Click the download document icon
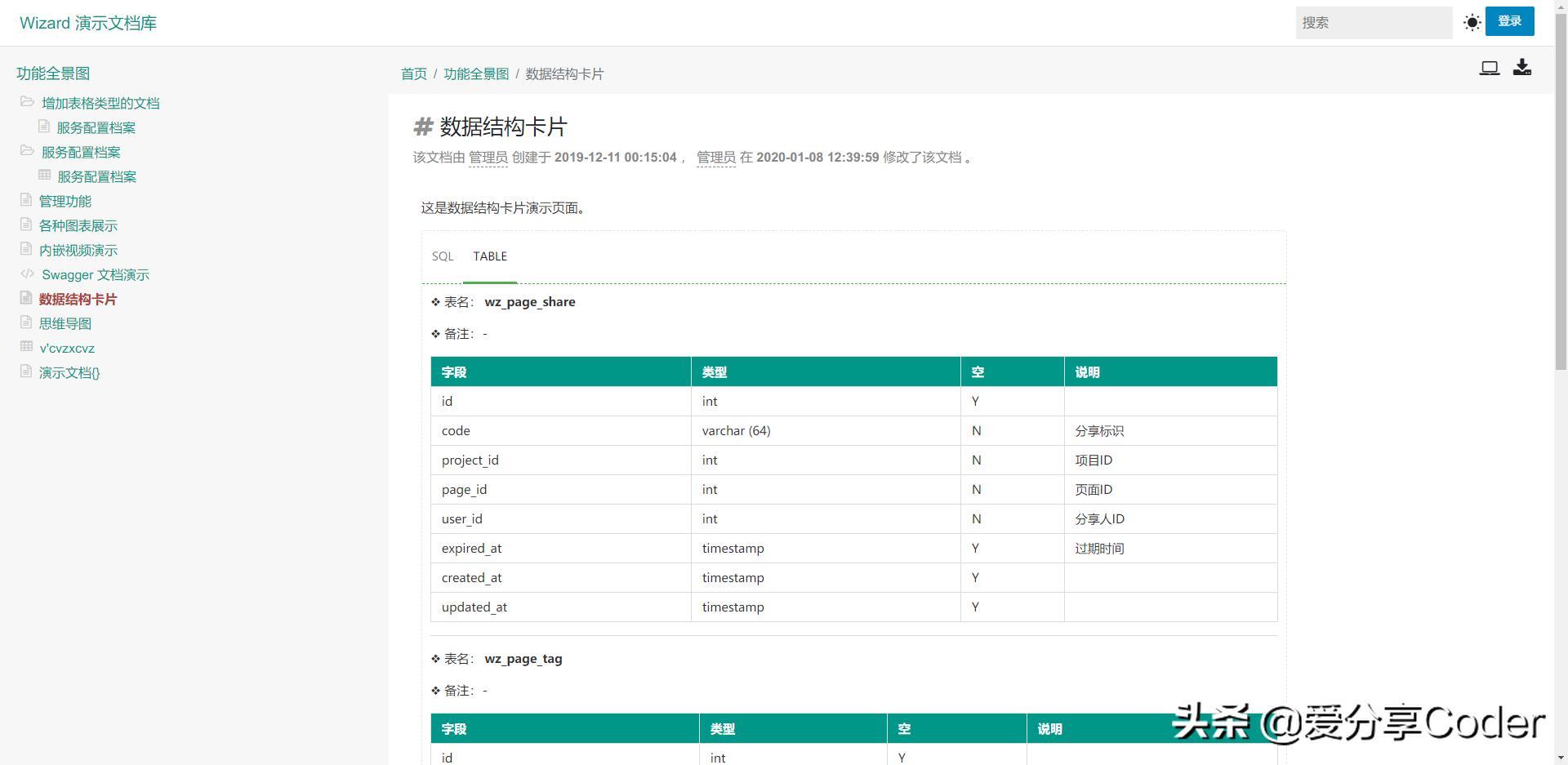Viewport: 1568px width, 765px height. (1521, 68)
